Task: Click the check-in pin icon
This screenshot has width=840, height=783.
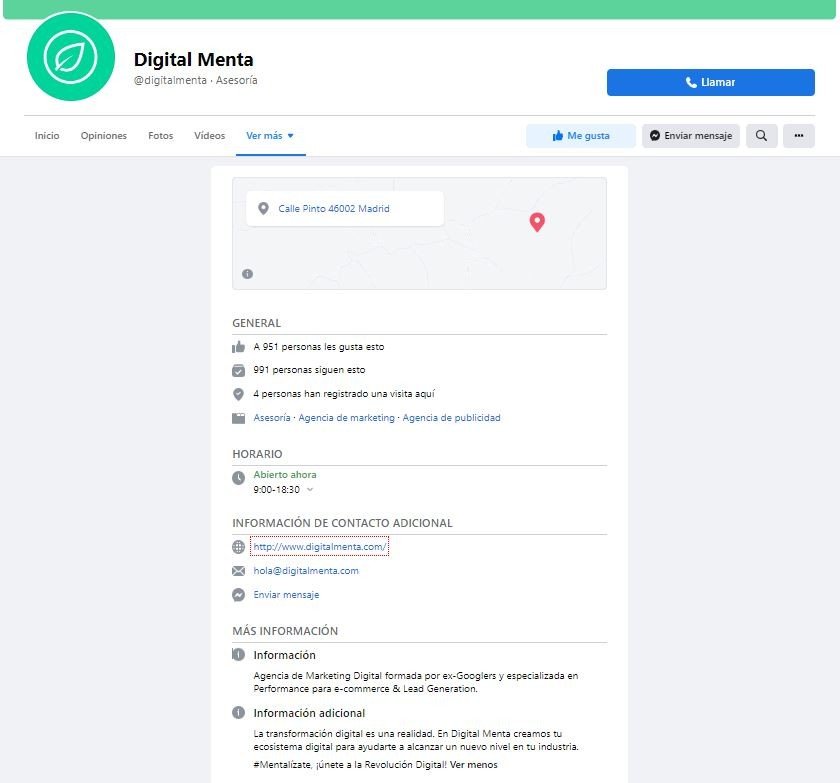Action: pyautogui.click(x=238, y=394)
